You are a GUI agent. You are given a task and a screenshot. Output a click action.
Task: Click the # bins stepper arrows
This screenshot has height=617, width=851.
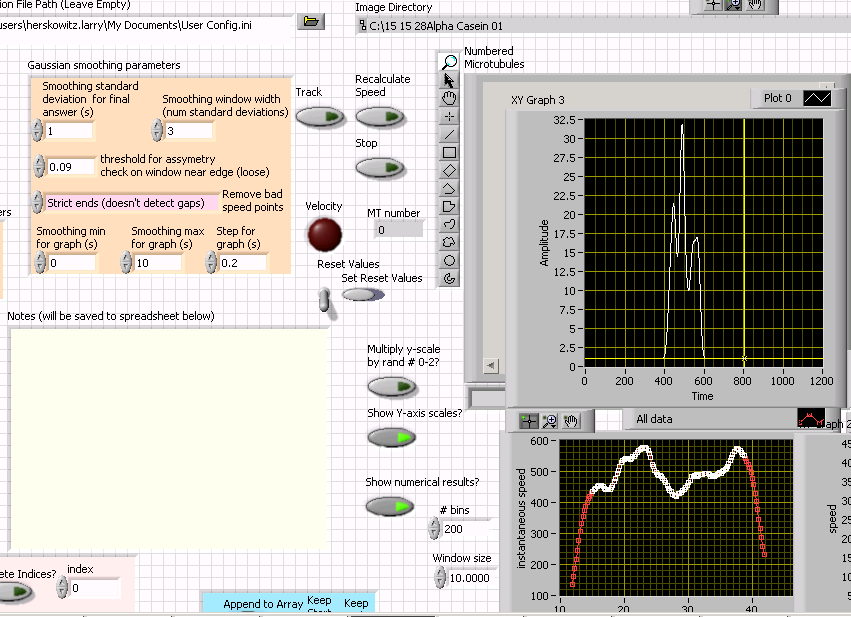(x=434, y=529)
